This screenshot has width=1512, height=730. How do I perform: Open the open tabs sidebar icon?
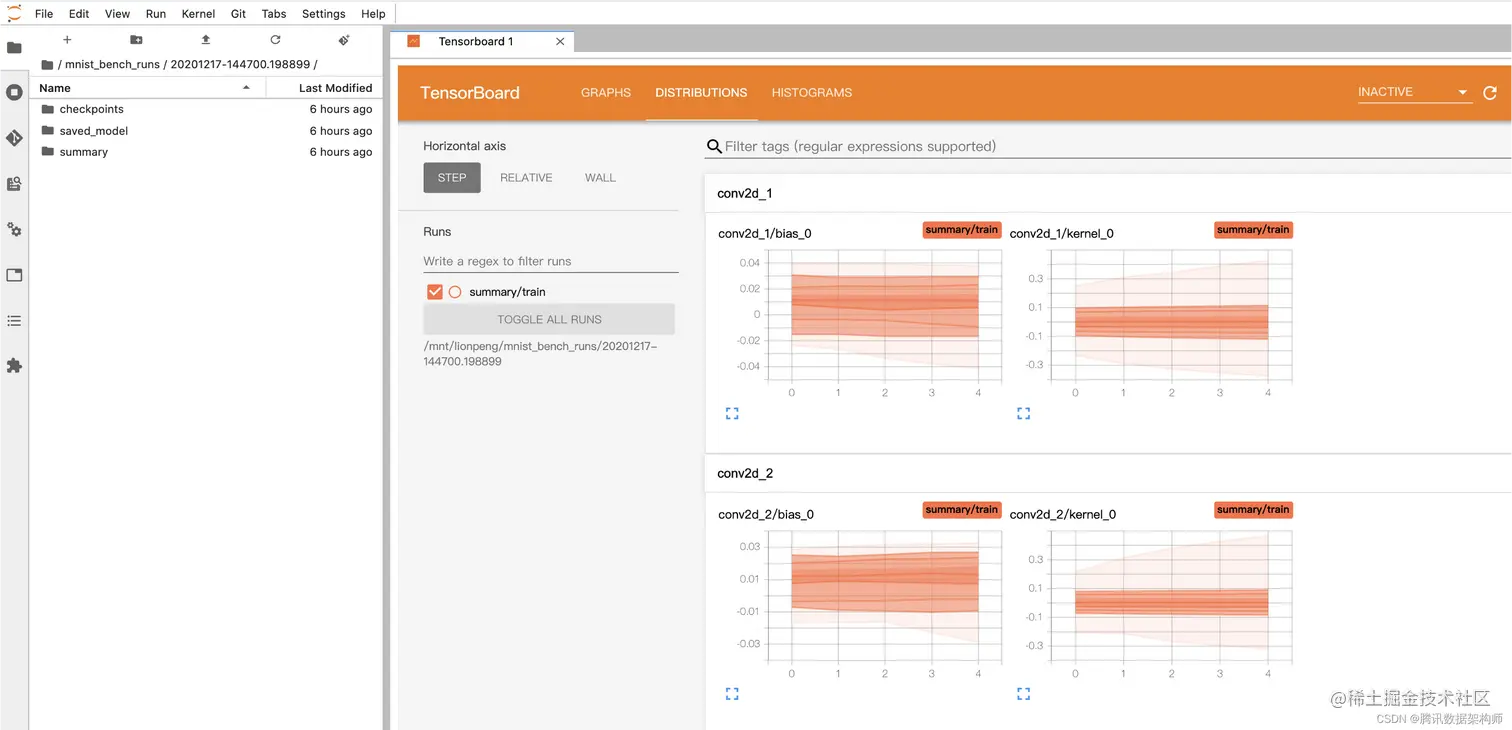pos(14,275)
